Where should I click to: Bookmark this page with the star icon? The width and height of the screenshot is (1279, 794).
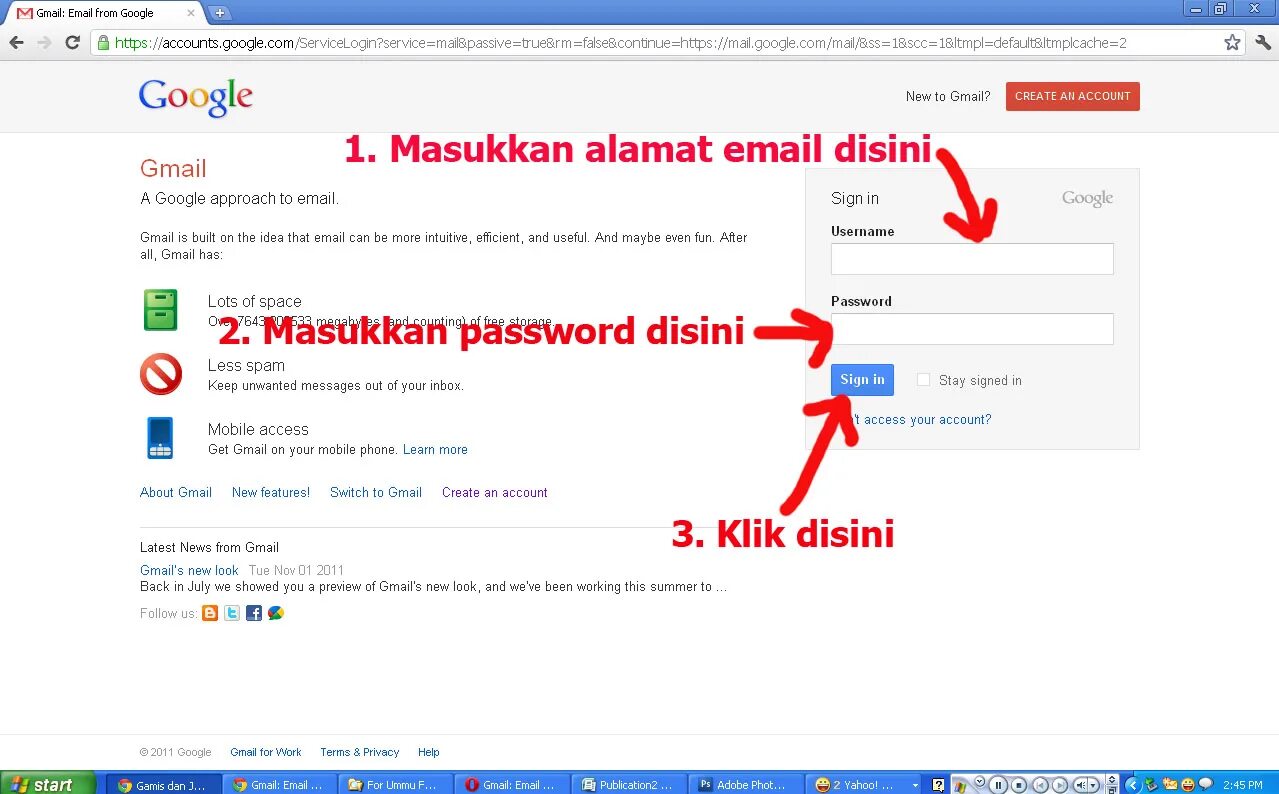point(1232,43)
